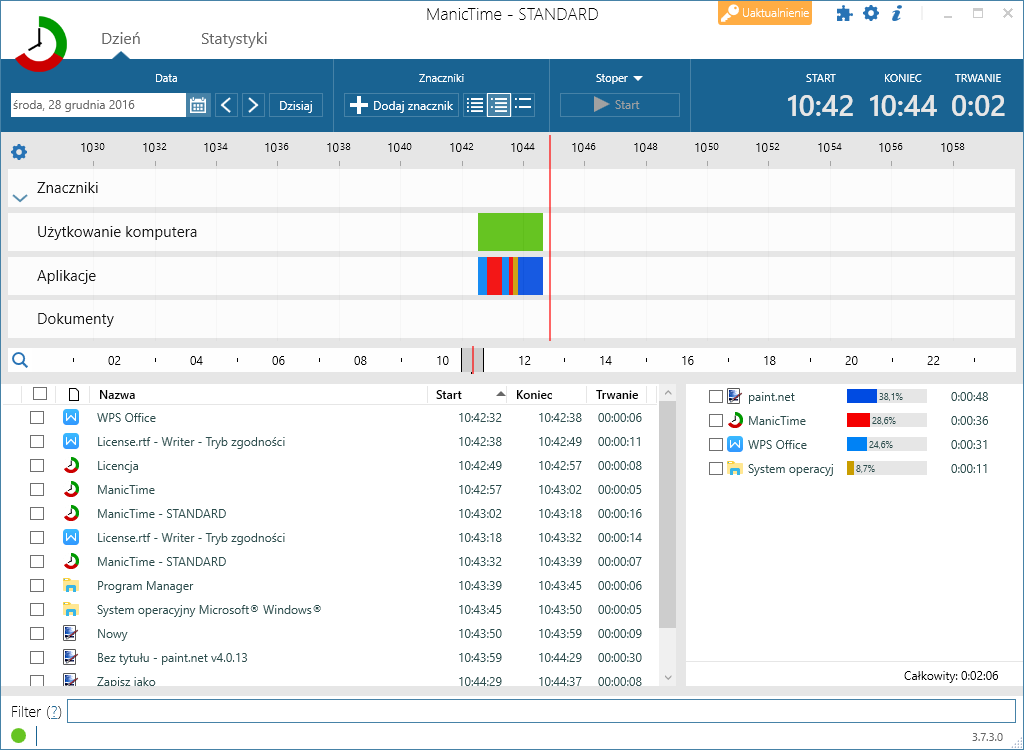Go to next day arrow
The width and height of the screenshot is (1024, 750).
(x=253, y=105)
